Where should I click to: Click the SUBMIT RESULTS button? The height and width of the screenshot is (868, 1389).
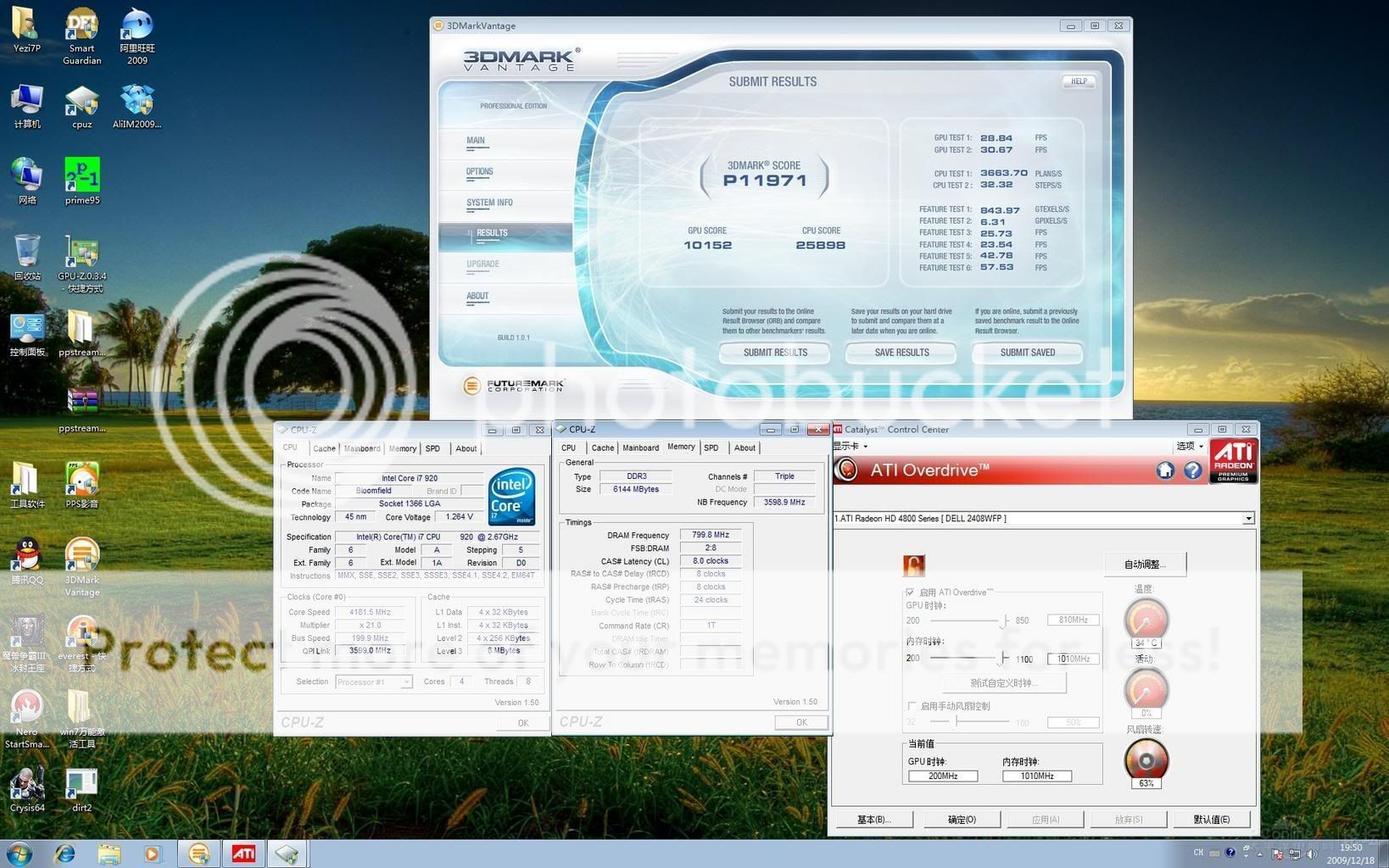[775, 353]
